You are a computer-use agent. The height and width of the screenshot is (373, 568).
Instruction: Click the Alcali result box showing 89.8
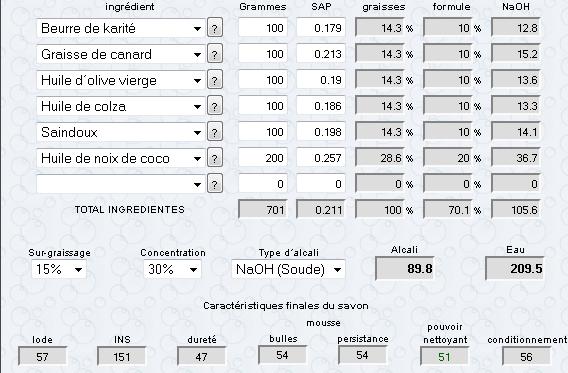(405, 268)
